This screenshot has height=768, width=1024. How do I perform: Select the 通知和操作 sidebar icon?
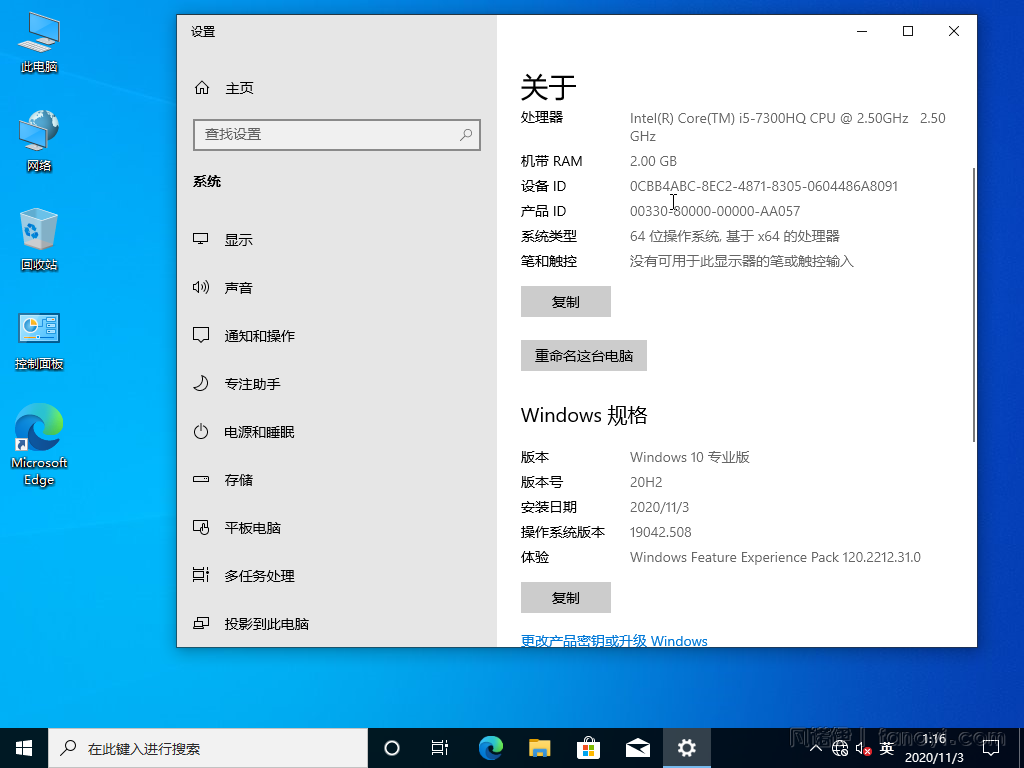pos(200,336)
